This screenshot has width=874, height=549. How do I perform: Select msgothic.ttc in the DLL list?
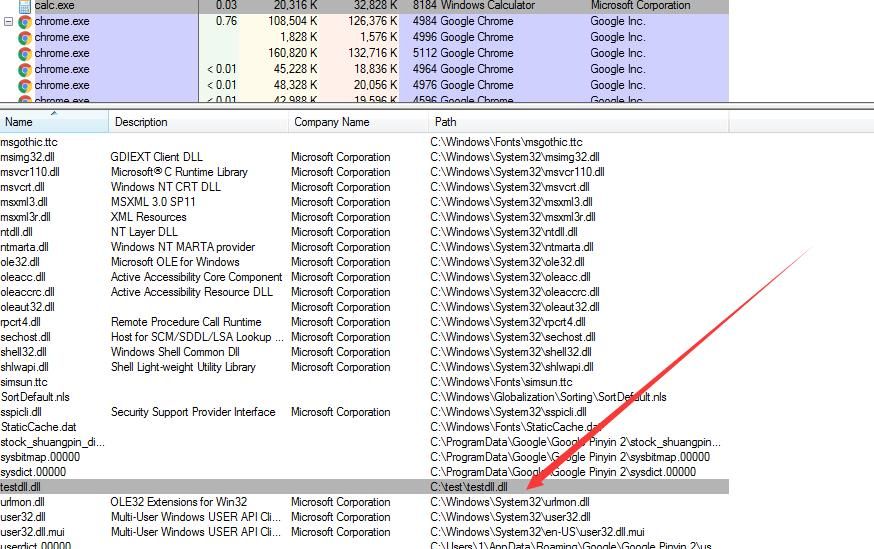point(29,142)
